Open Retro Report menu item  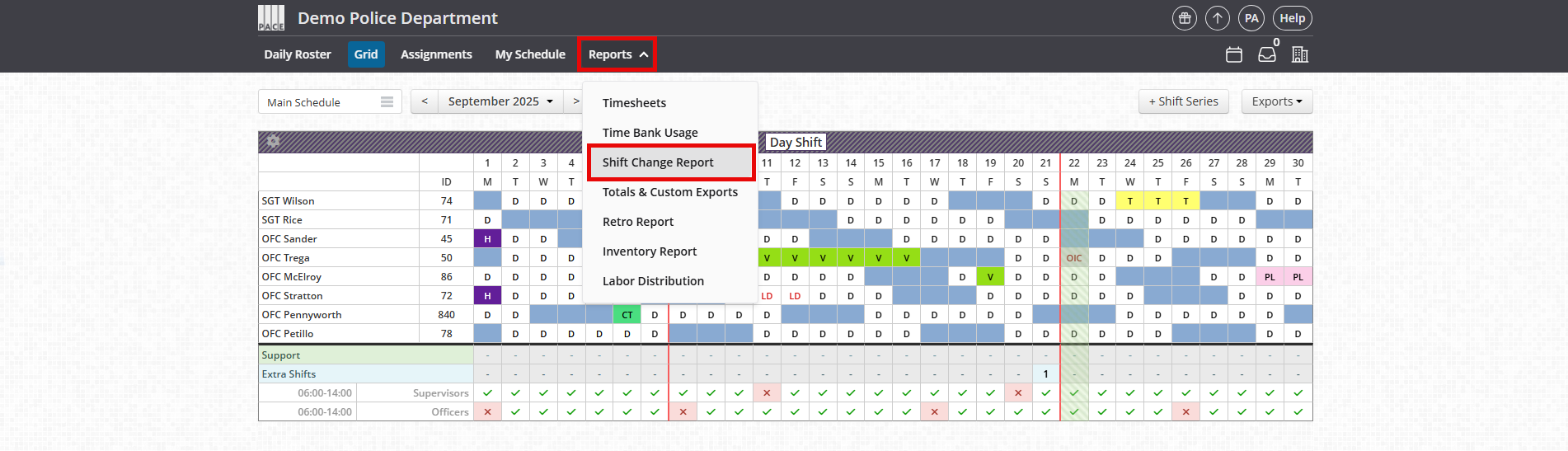[669, 222]
